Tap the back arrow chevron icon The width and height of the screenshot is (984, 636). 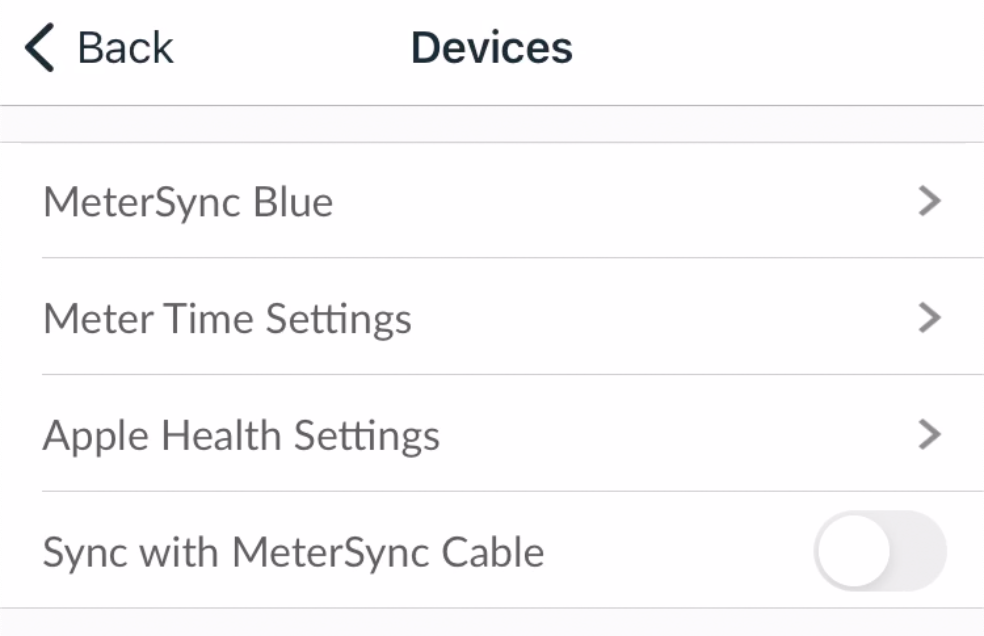coord(40,49)
